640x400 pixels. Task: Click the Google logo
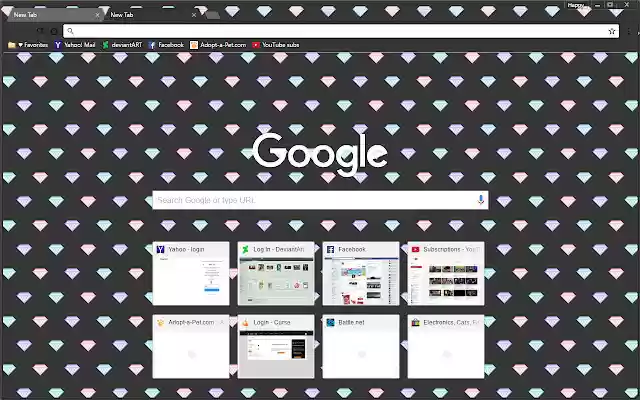[320, 154]
